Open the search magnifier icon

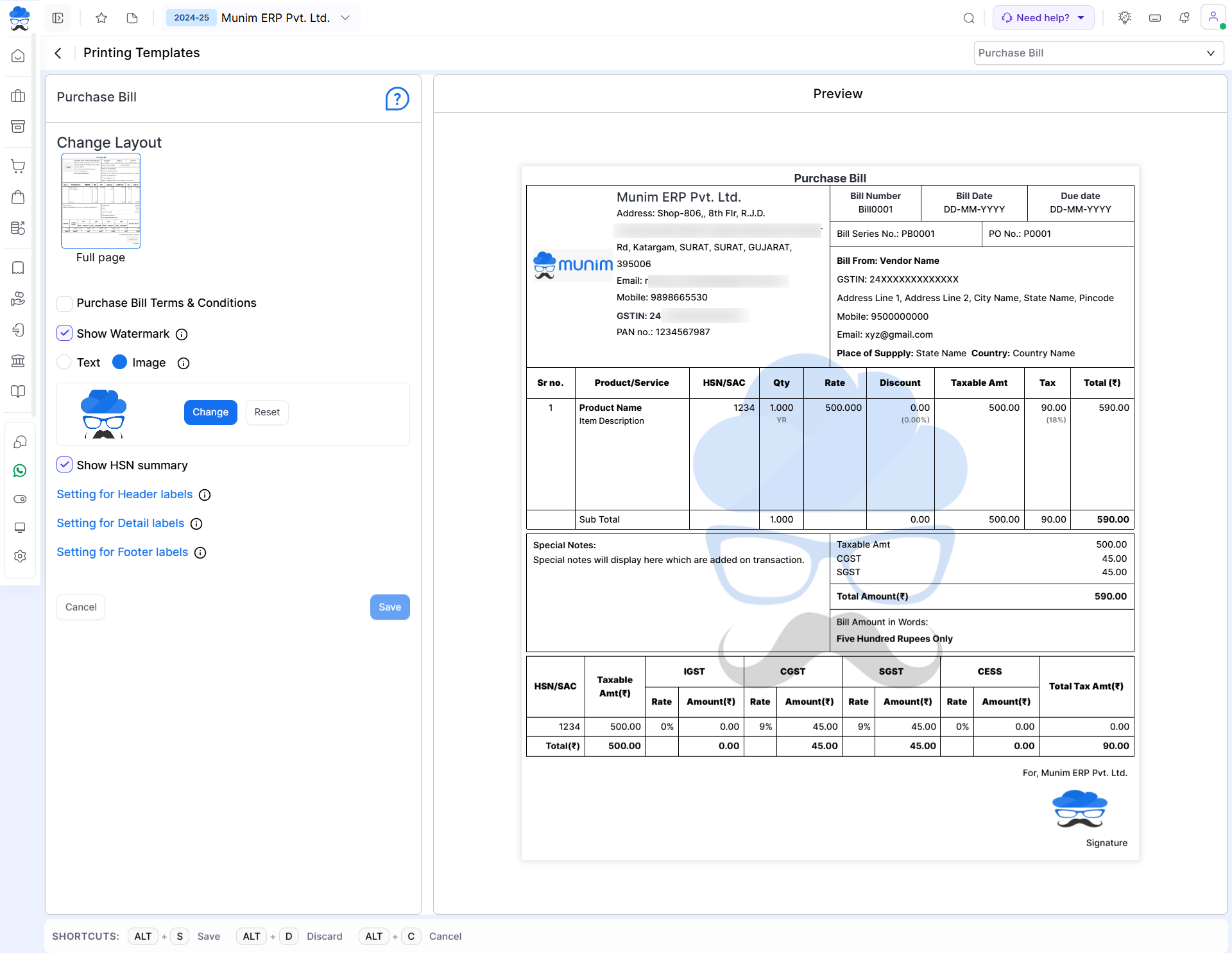[x=969, y=18]
